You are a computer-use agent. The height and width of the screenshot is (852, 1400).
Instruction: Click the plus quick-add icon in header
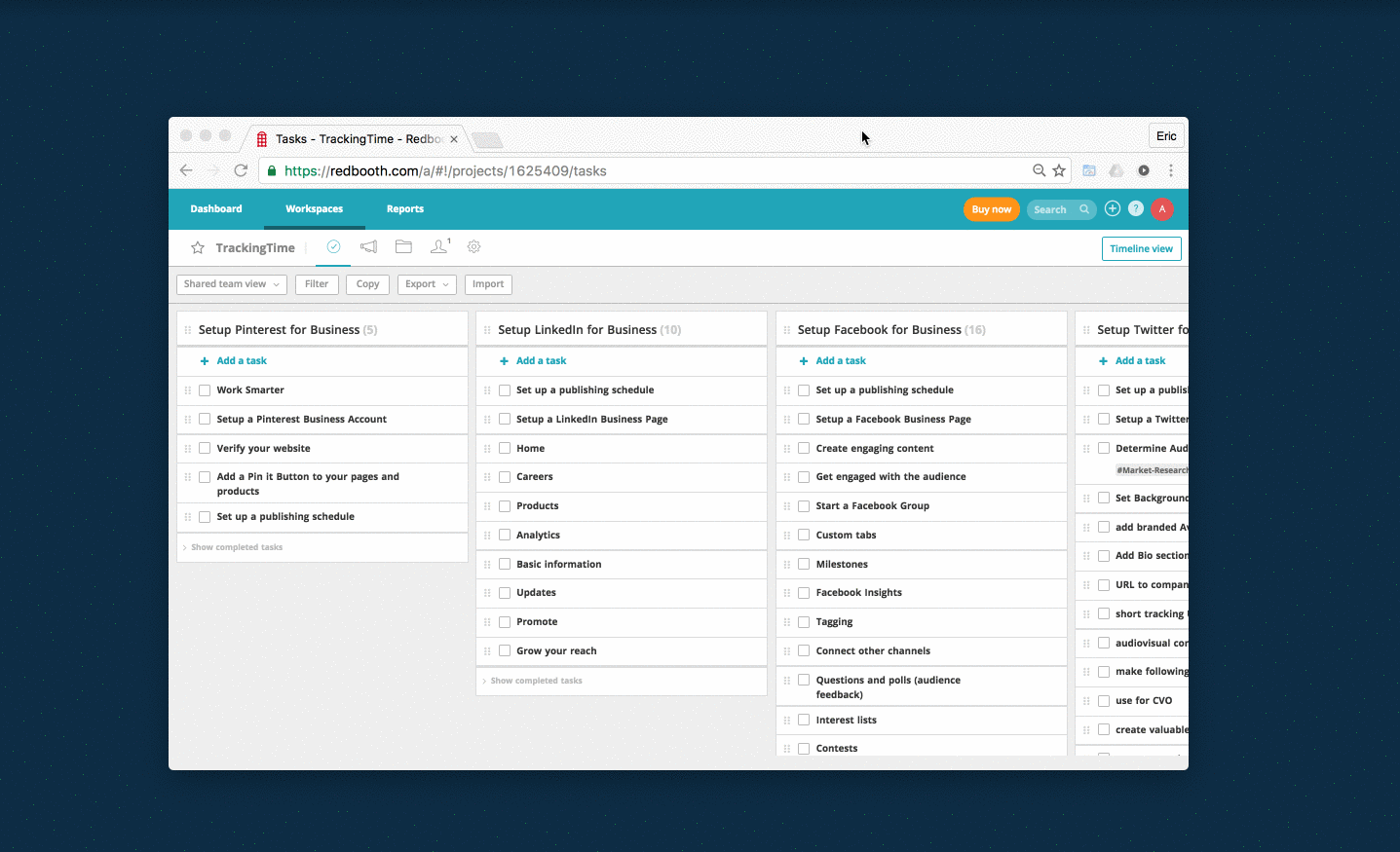[1113, 208]
